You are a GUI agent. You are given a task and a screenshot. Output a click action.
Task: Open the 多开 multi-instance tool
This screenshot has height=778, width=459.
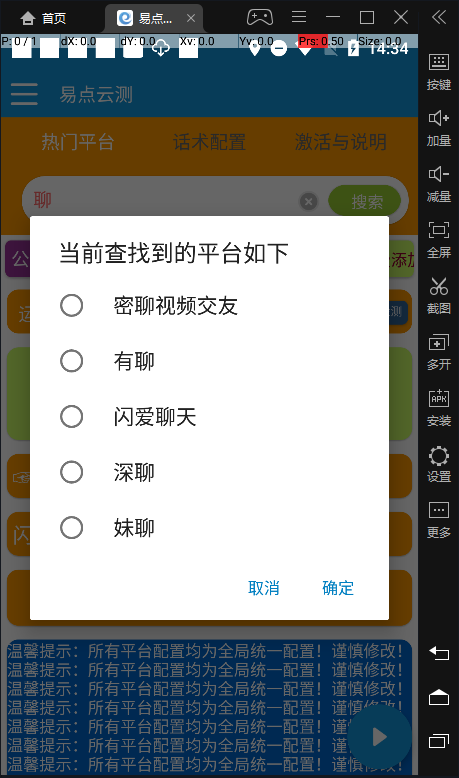click(439, 352)
